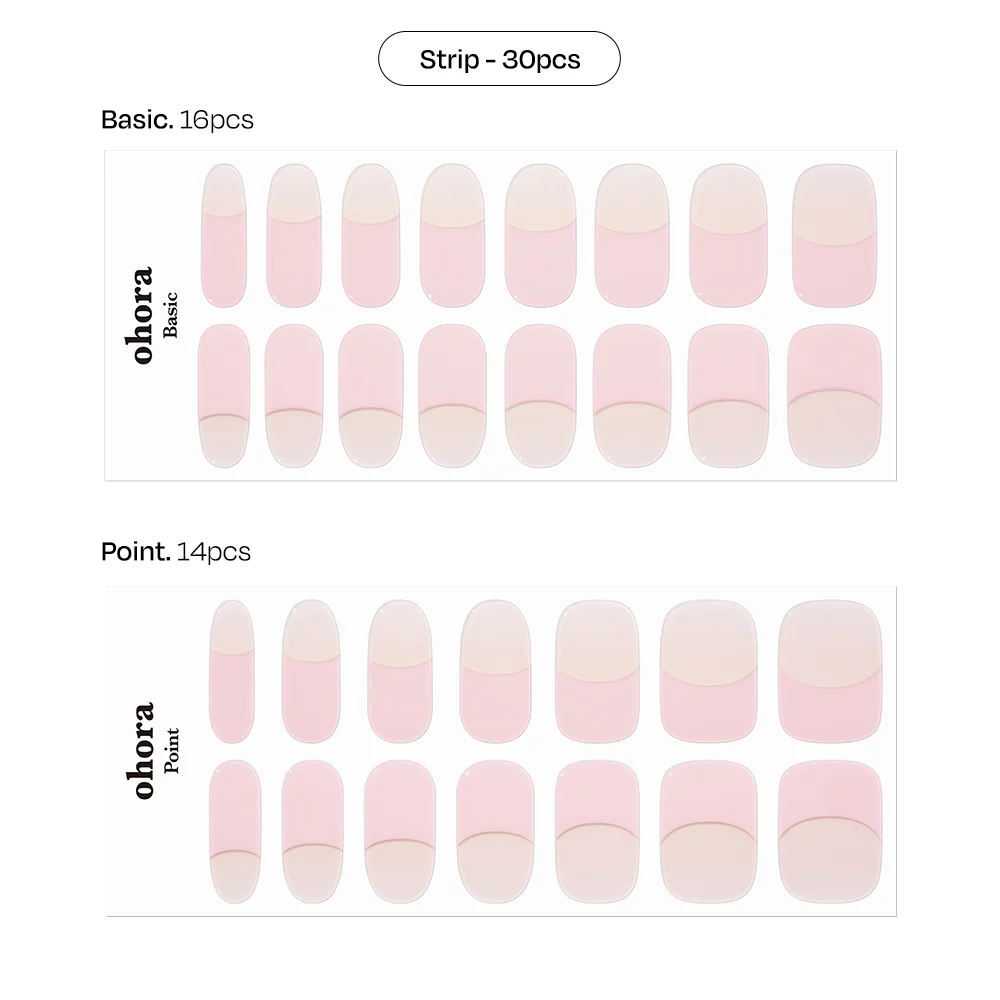
Task: Select the widest nail in Point sheet's top row
Action: pyautogui.click(x=830, y=671)
